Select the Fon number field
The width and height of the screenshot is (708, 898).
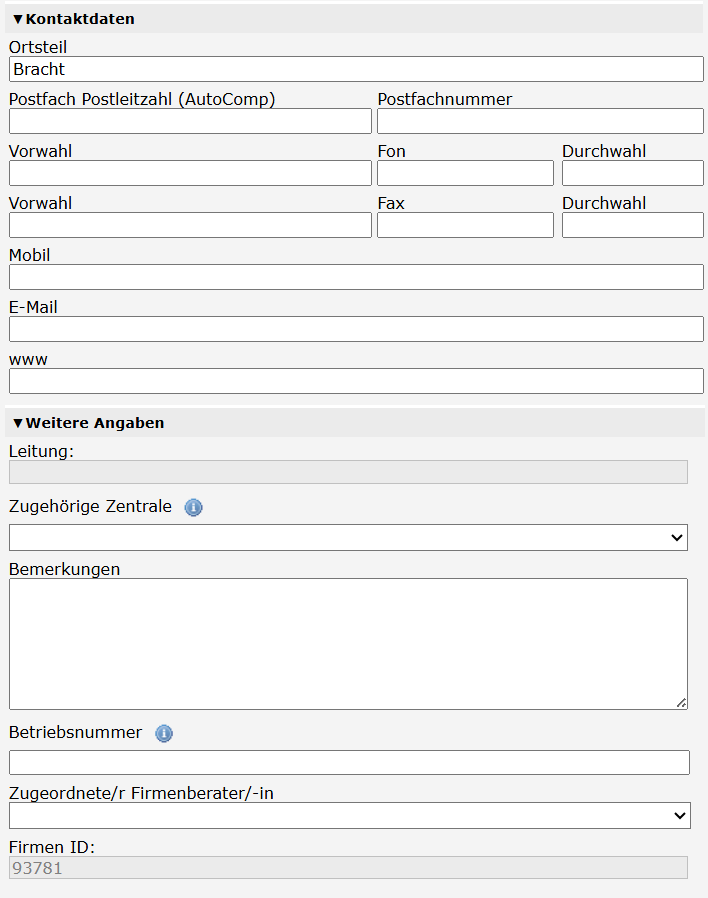click(x=465, y=173)
